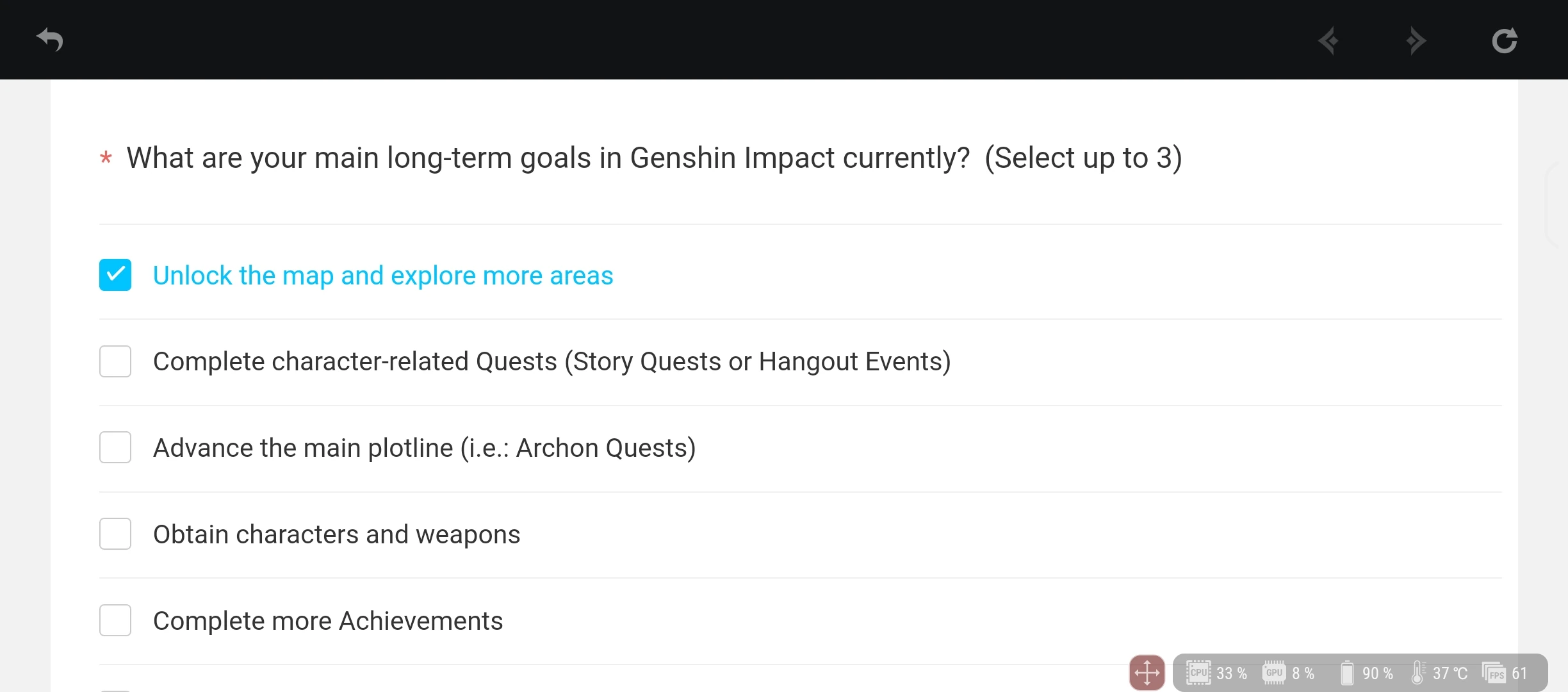The height and width of the screenshot is (692, 1568).
Task: Click the GPU usage icon in the overlay
Action: click(x=1274, y=673)
